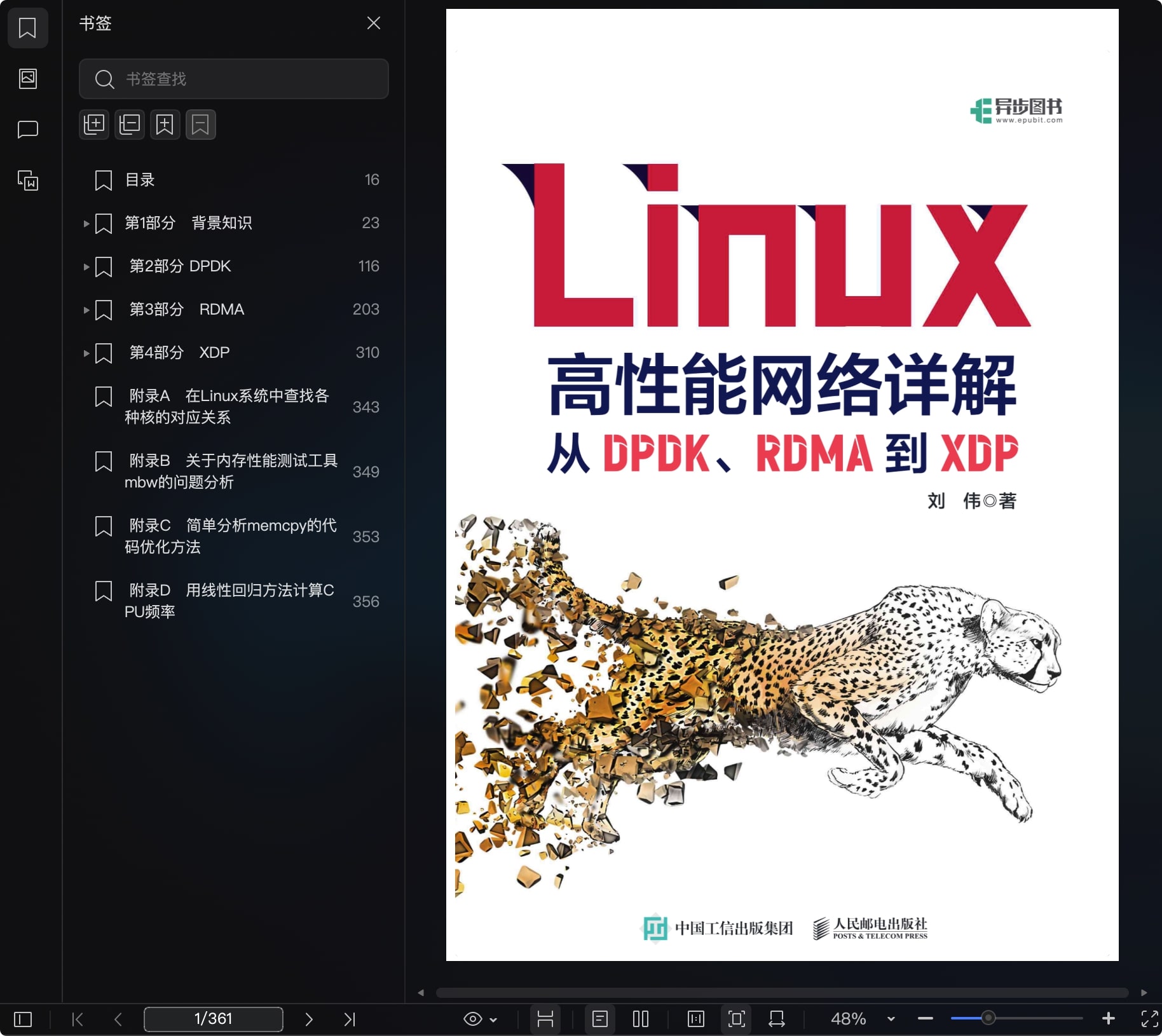Go to the previous page
1162x1036 pixels.
tap(118, 1019)
